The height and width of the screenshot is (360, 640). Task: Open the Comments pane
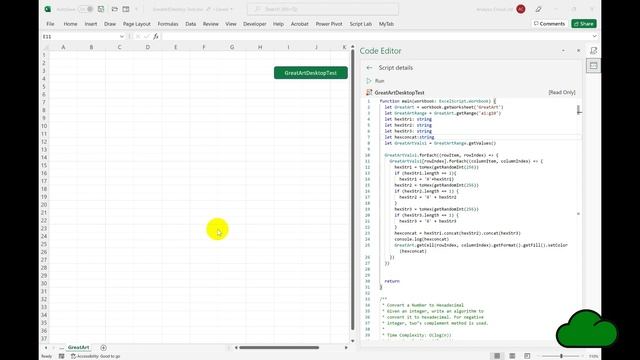click(549, 24)
